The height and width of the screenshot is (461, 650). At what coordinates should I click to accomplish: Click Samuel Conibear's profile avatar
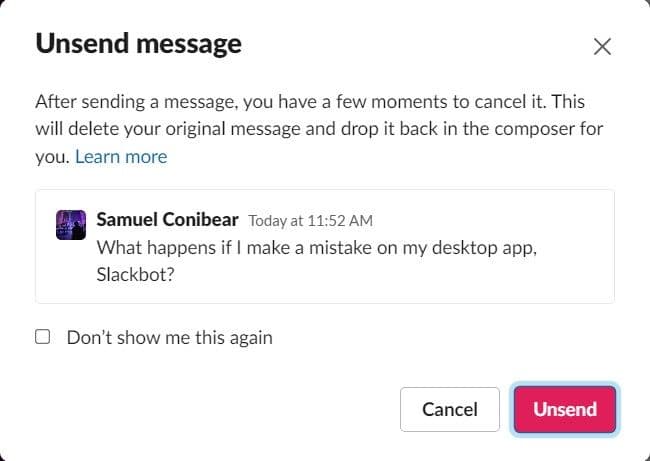(x=71, y=225)
